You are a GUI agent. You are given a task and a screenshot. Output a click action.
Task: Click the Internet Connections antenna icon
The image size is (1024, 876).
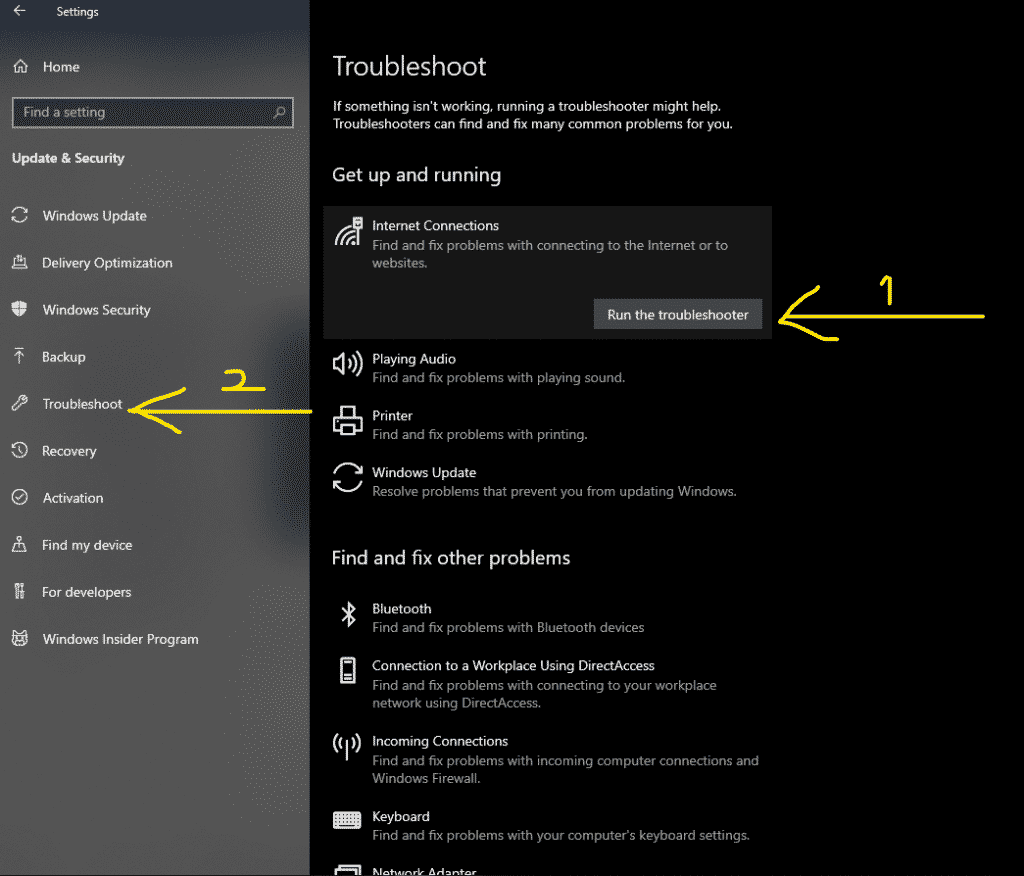click(348, 231)
